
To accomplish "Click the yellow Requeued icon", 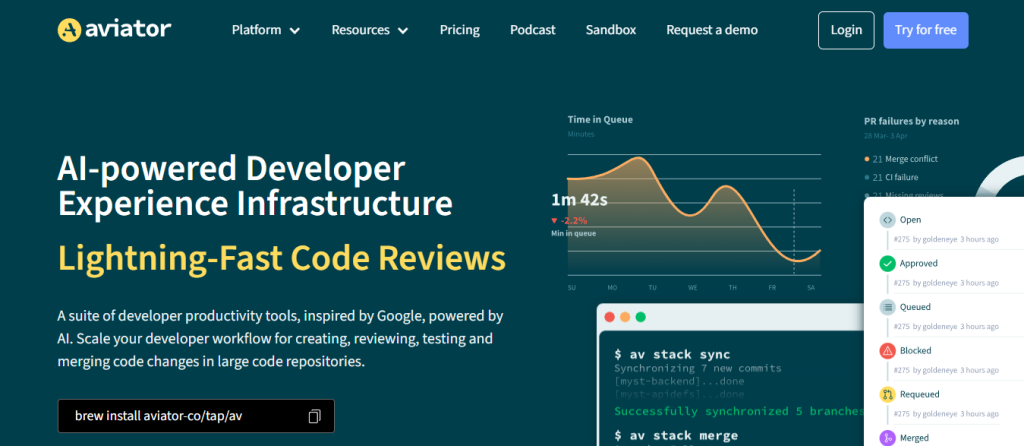I will (x=887, y=394).
